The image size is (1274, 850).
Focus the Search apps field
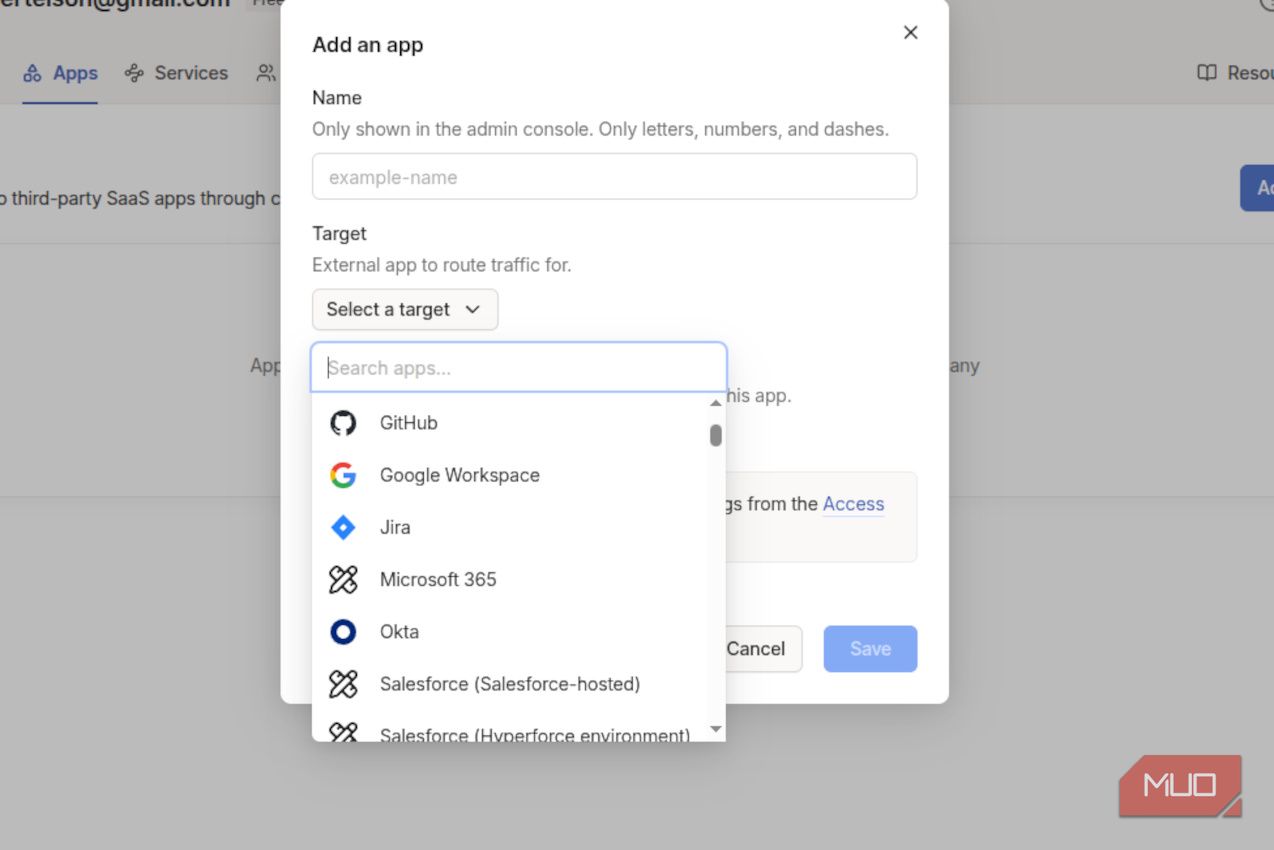tap(519, 368)
